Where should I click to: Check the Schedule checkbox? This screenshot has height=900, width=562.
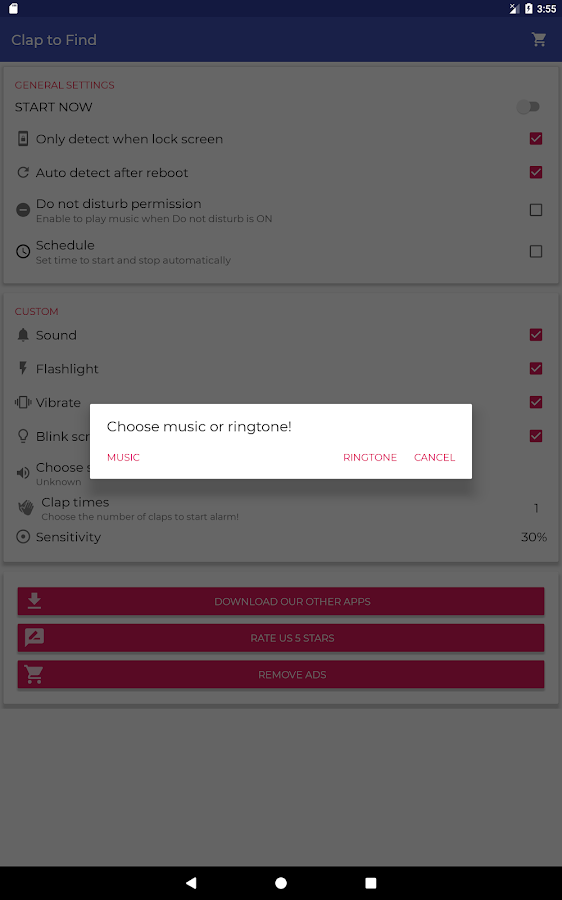[536, 251]
